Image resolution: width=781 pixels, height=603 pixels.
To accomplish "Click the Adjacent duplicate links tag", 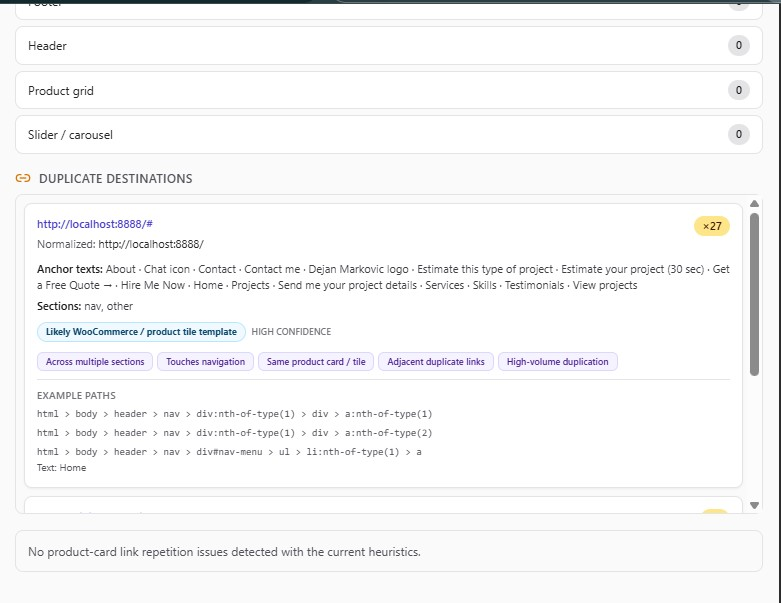I will tap(435, 362).
